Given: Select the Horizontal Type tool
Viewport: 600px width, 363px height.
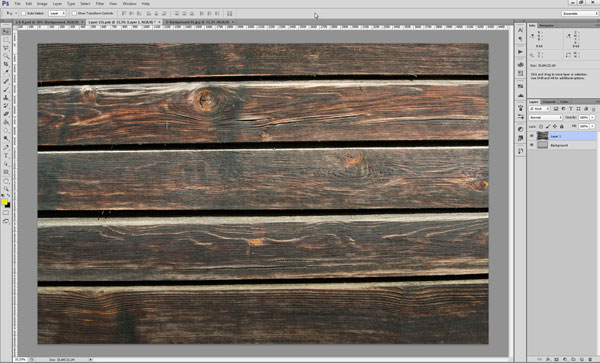Looking at the screenshot, I should pos(6,156).
